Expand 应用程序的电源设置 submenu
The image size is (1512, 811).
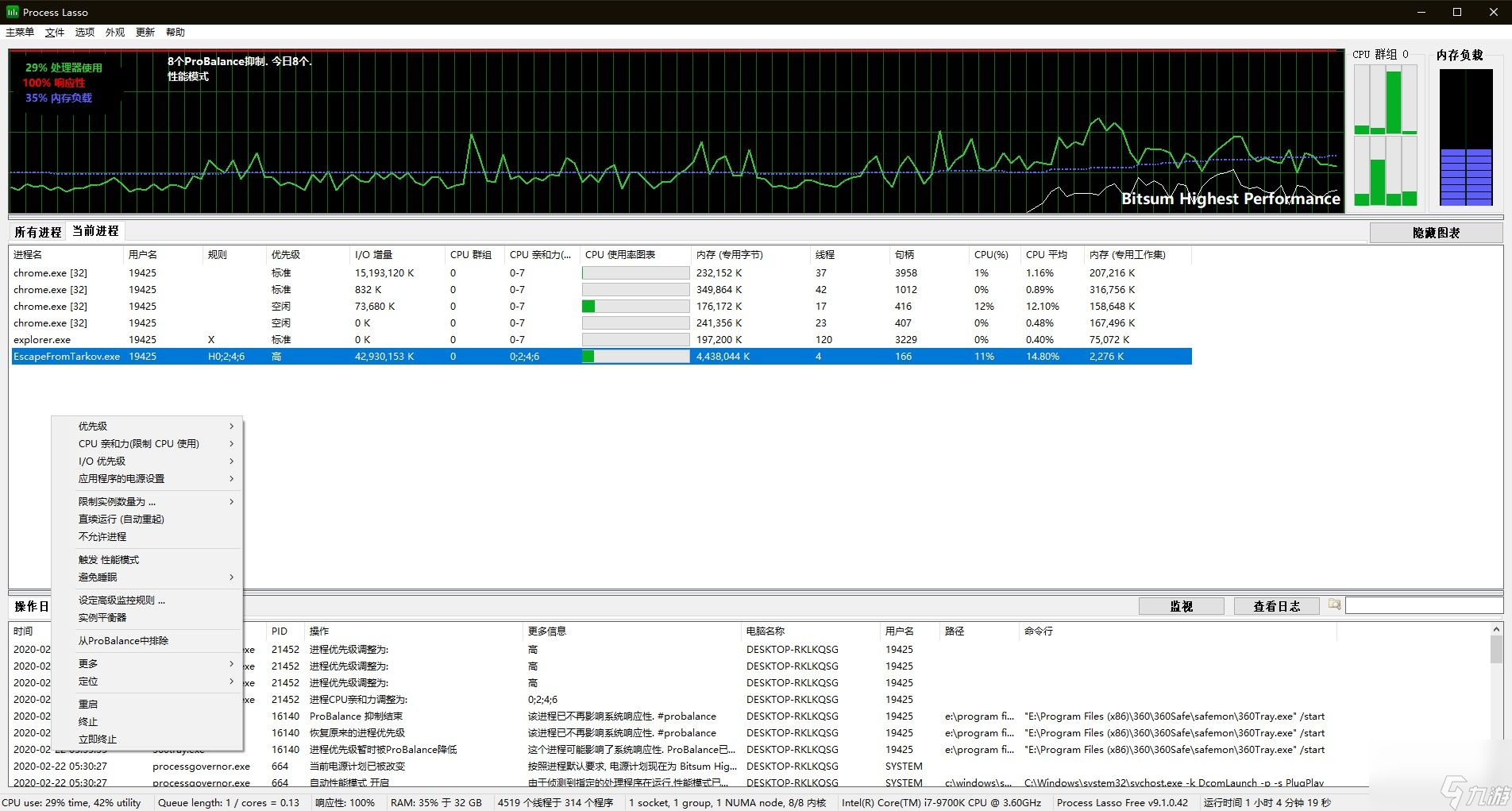coord(147,479)
